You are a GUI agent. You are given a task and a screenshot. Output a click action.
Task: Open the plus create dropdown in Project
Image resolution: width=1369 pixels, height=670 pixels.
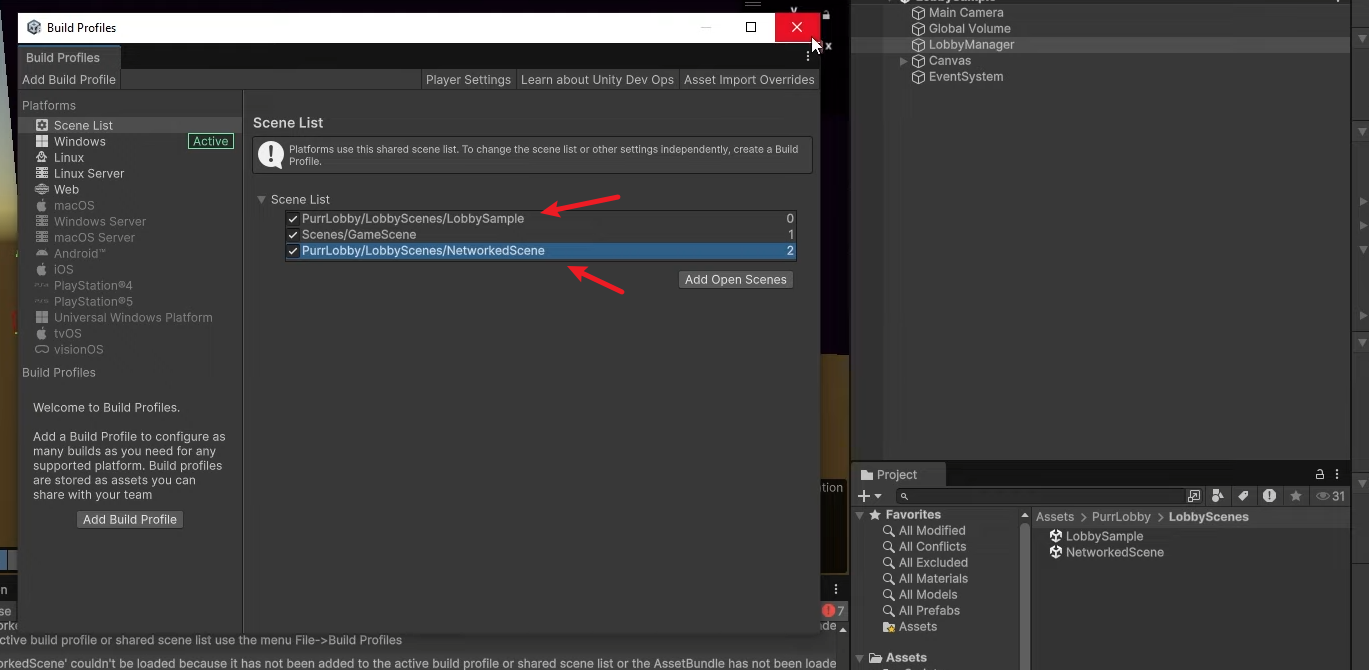click(x=870, y=496)
